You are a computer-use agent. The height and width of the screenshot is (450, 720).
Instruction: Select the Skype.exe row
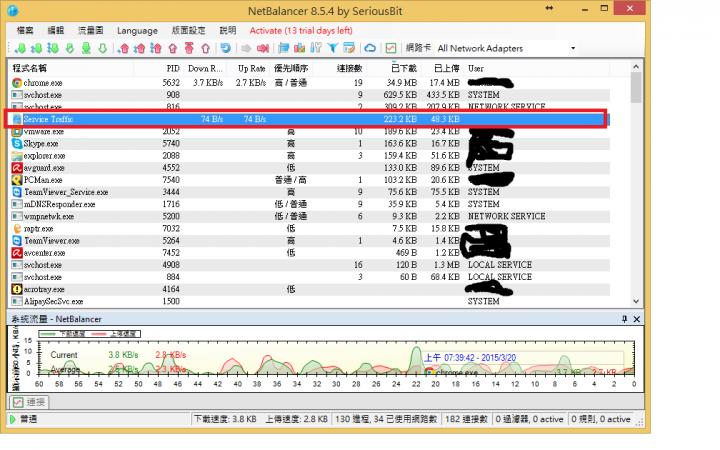(309, 144)
